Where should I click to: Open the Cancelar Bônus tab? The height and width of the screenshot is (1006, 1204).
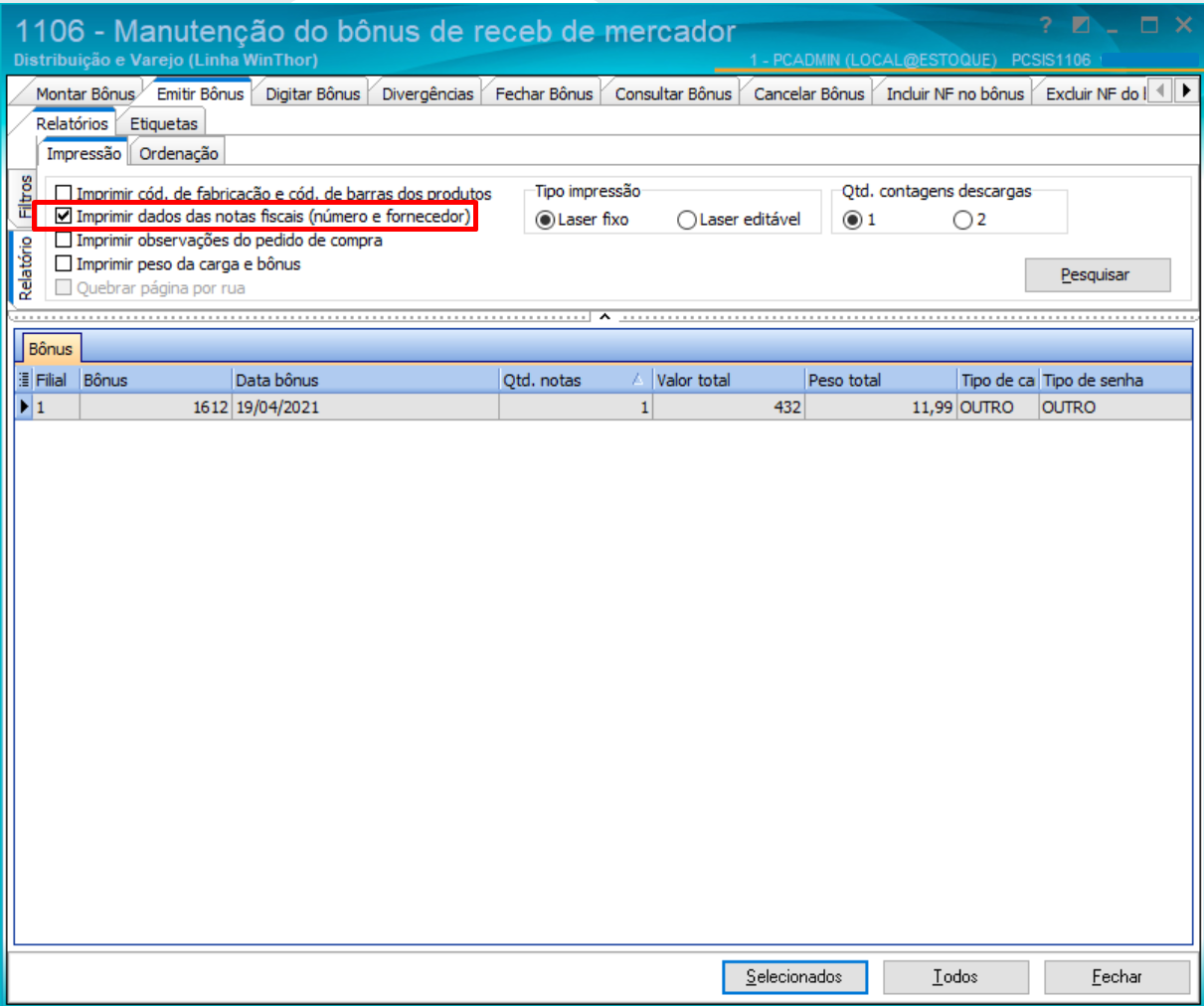[x=809, y=93]
